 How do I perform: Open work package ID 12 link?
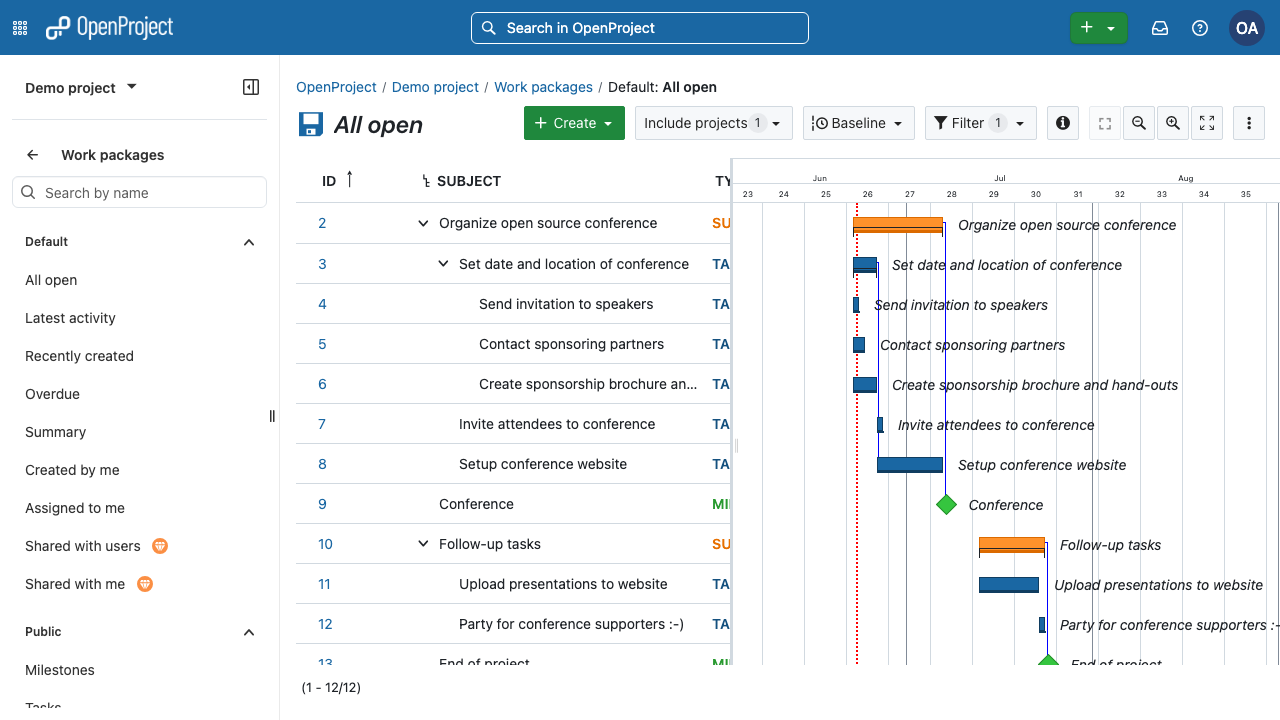click(x=325, y=624)
